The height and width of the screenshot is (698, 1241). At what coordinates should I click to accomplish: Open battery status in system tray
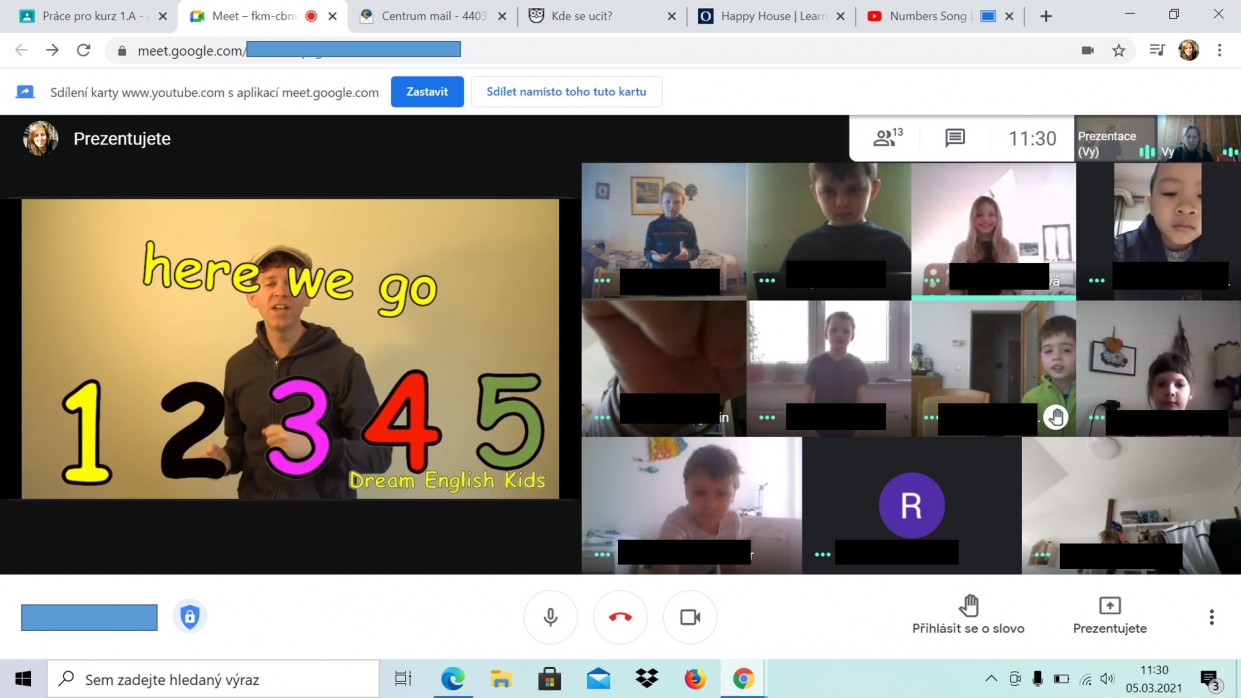(x=1062, y=679)
